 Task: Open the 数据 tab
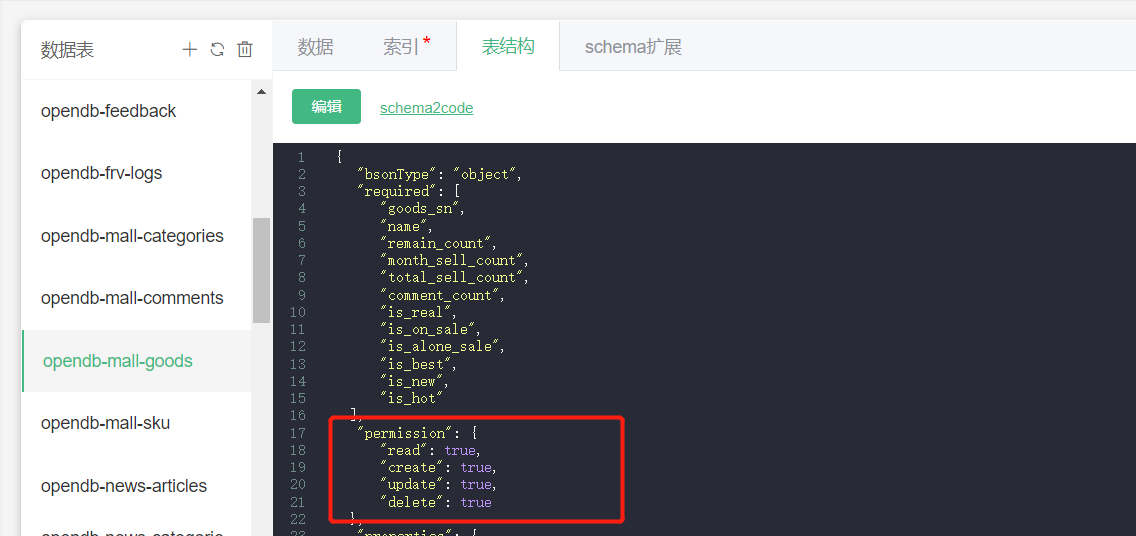[x=316, y=47]
